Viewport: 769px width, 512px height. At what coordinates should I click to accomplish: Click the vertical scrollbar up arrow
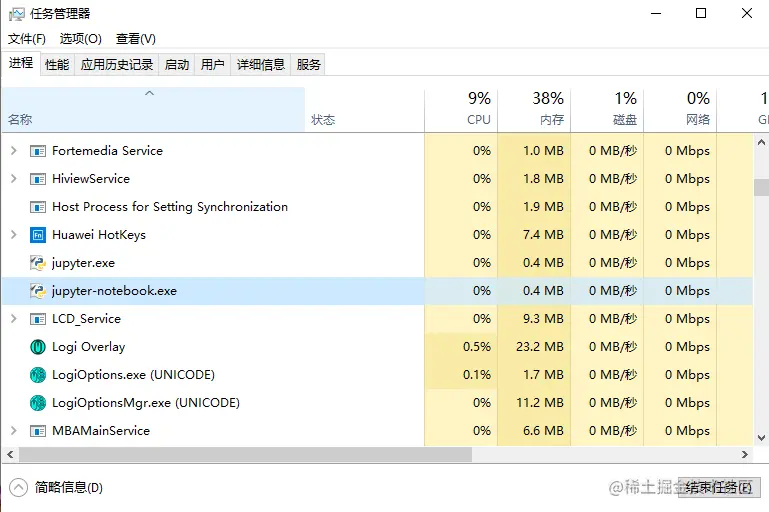tap(761, 143)
